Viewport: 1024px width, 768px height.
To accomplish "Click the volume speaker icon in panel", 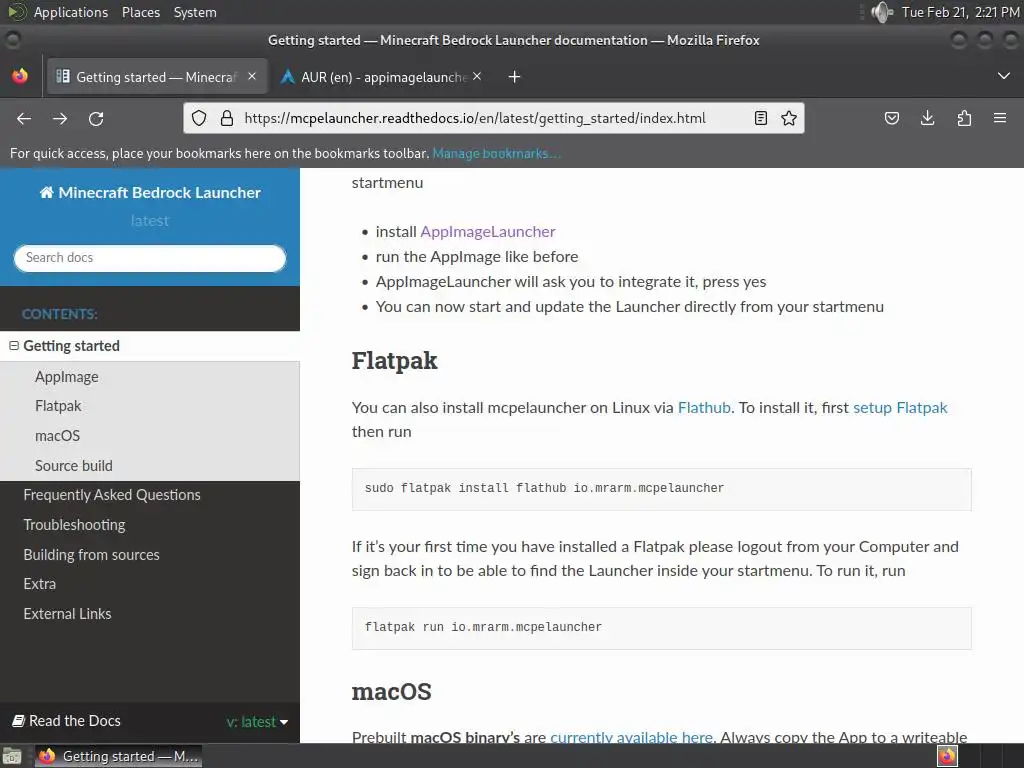I will point(882,12).
